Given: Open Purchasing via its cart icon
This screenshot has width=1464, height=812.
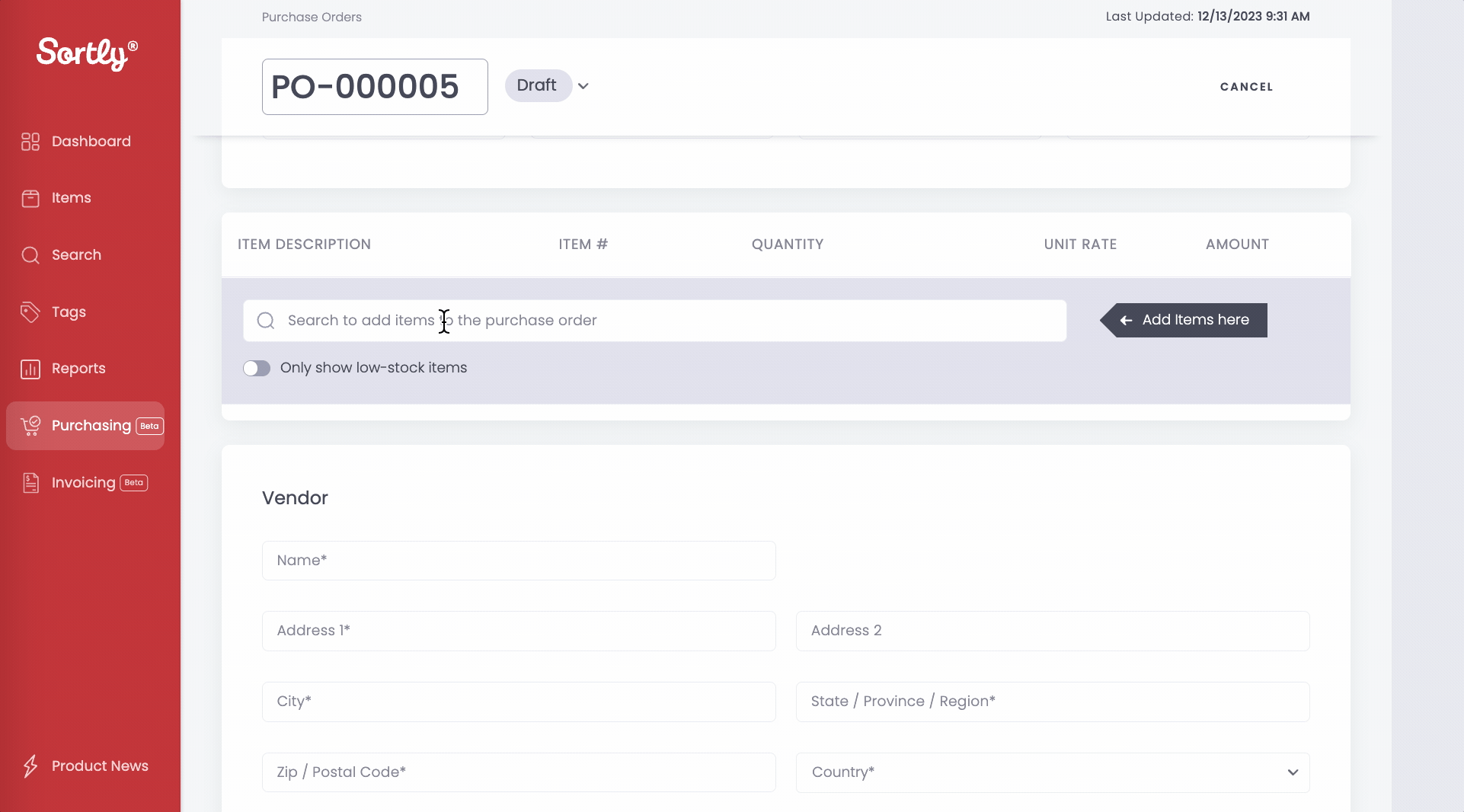Looking at the screenshot, I should pos(30,426).
